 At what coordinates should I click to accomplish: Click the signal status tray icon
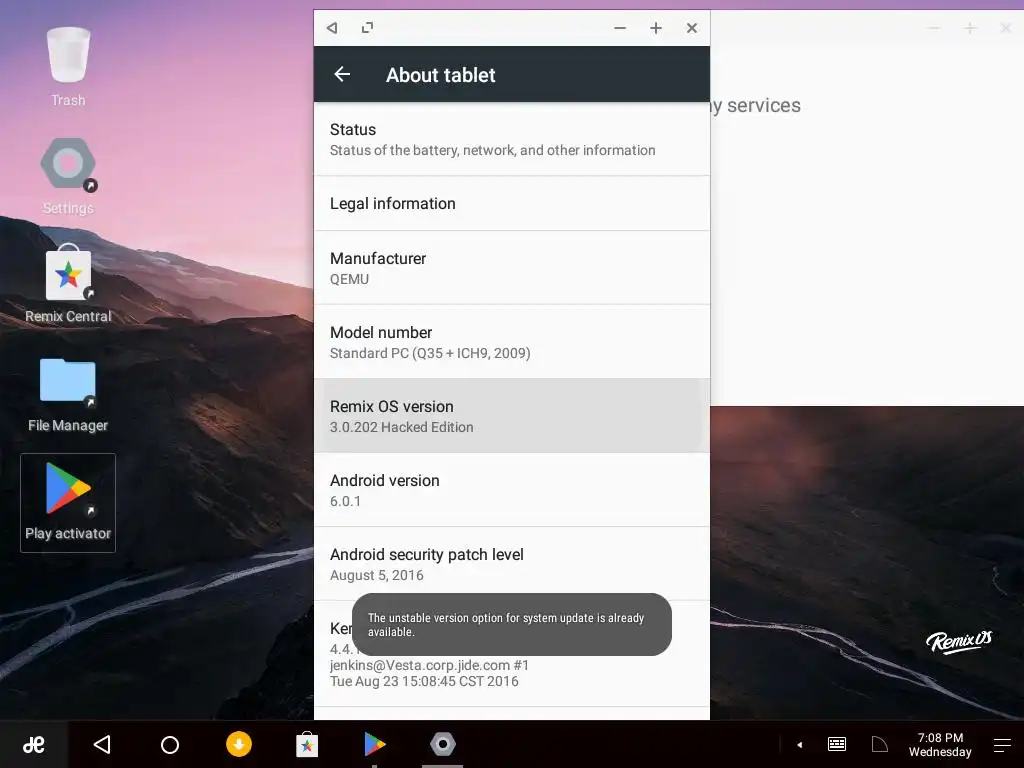tap(880, 744)
